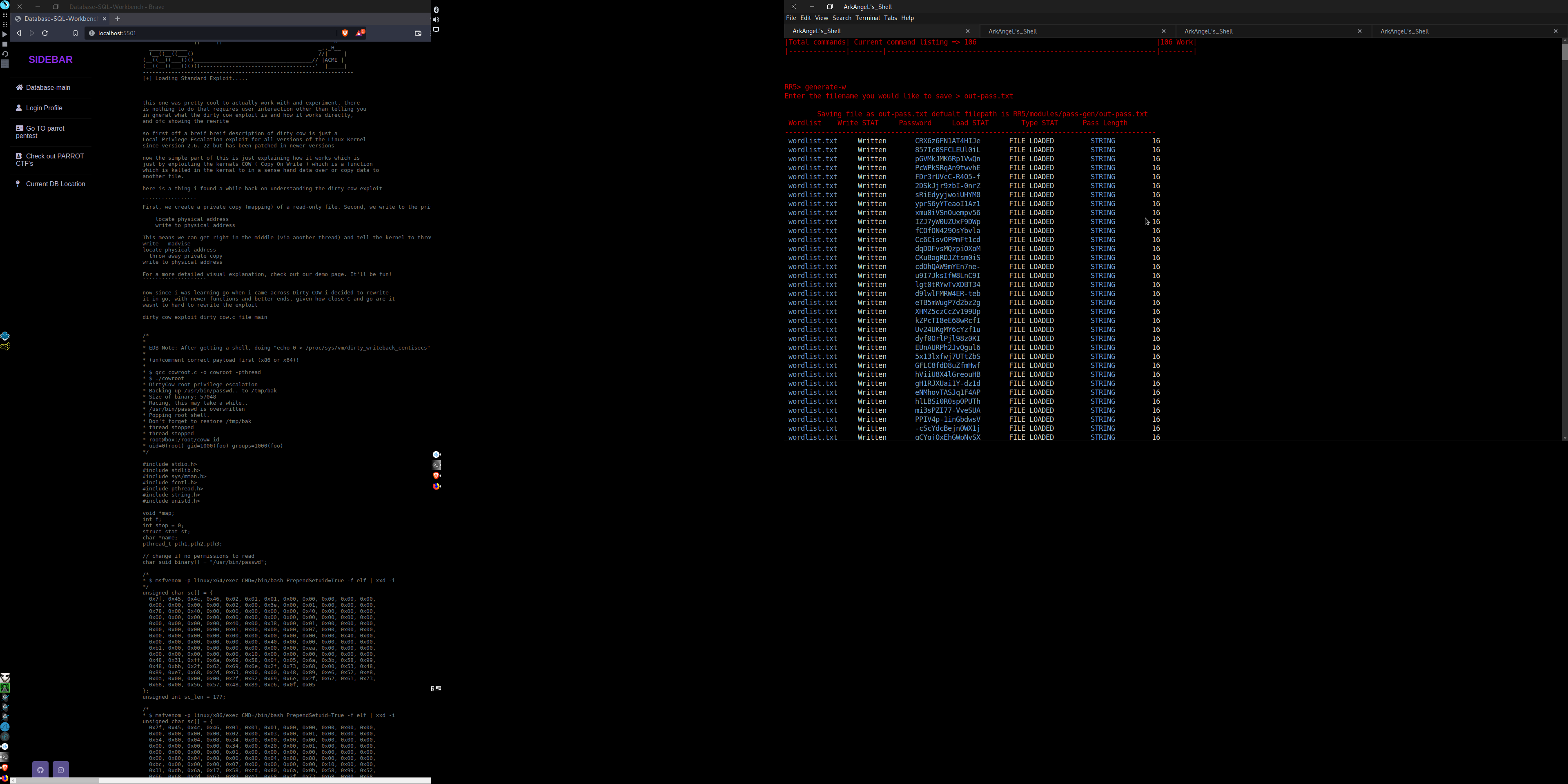Open the Search menu in terminal
Image resolution: width=1568 pixels, height=784 pixels.
tap(841, 18)
